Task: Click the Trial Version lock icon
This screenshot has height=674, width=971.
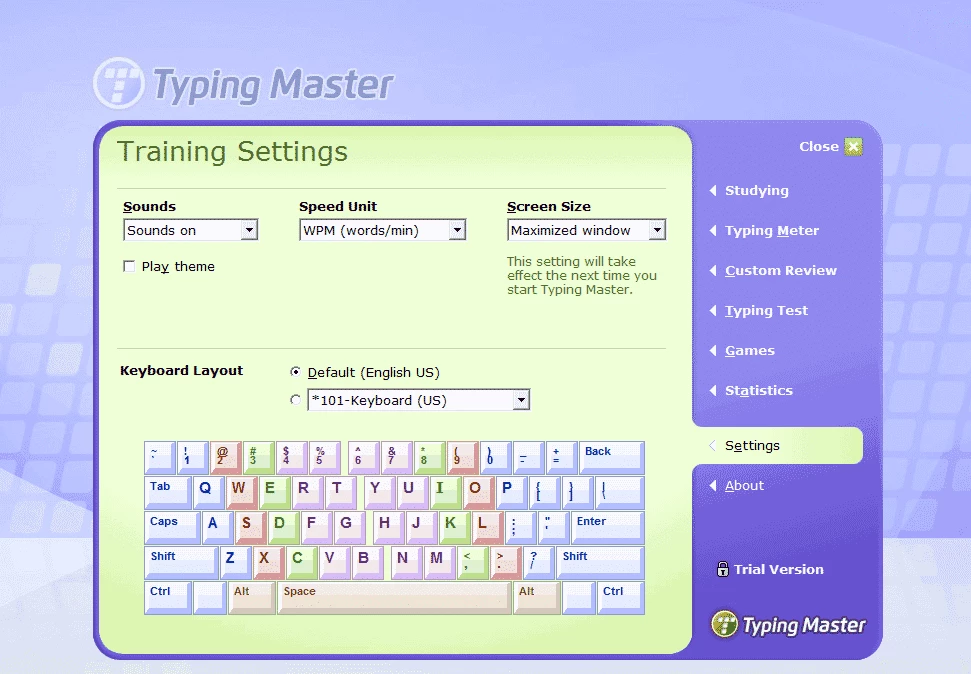Action: tap(722, 569)
